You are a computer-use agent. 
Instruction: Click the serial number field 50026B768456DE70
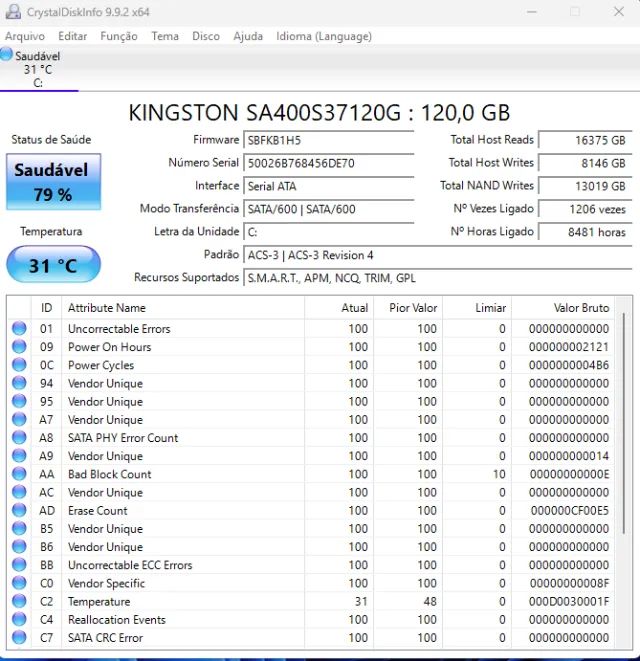(x=328, y=163)
